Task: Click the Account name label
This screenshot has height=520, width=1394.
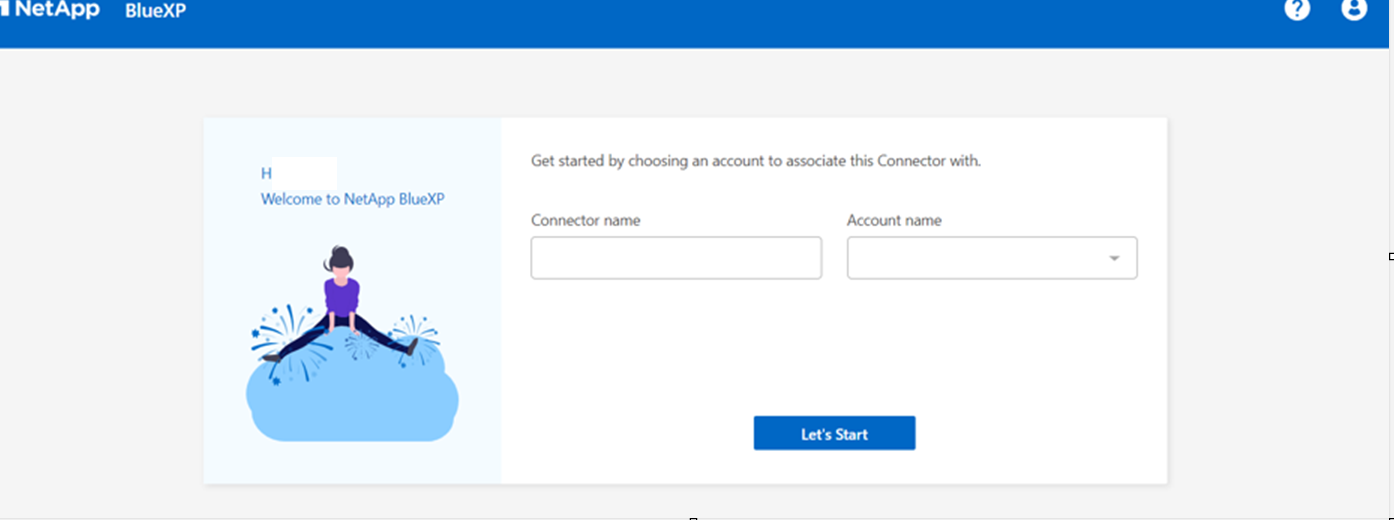Action: pos(894,220)
